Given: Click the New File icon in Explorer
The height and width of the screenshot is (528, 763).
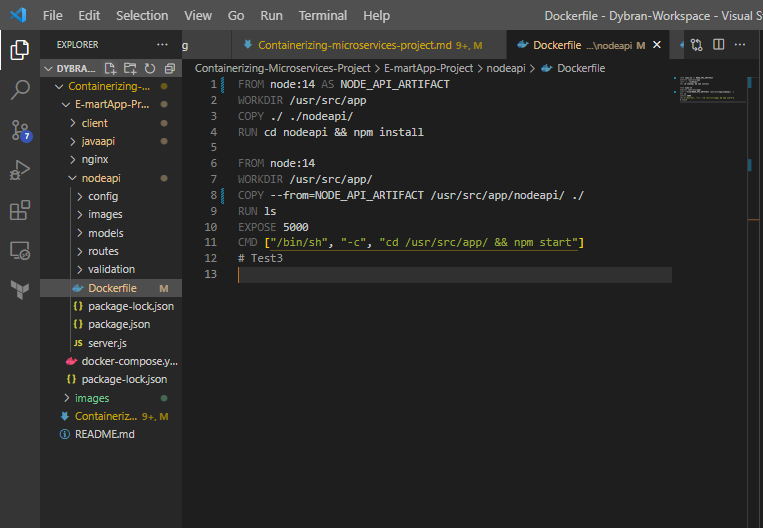Looking at the screenshot, I should (x=111, y=68).
